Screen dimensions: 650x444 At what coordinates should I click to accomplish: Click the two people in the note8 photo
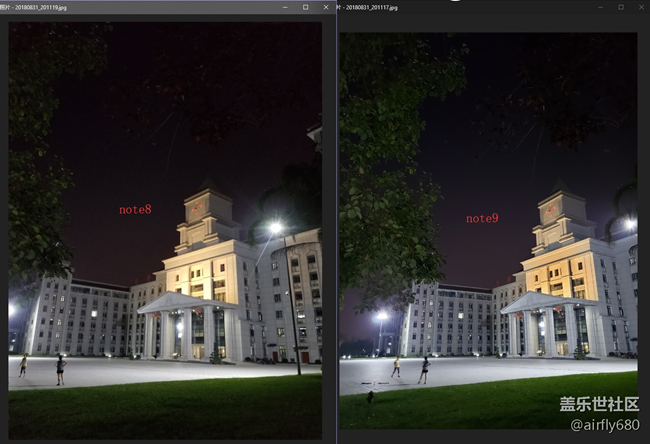click(42, 368)
